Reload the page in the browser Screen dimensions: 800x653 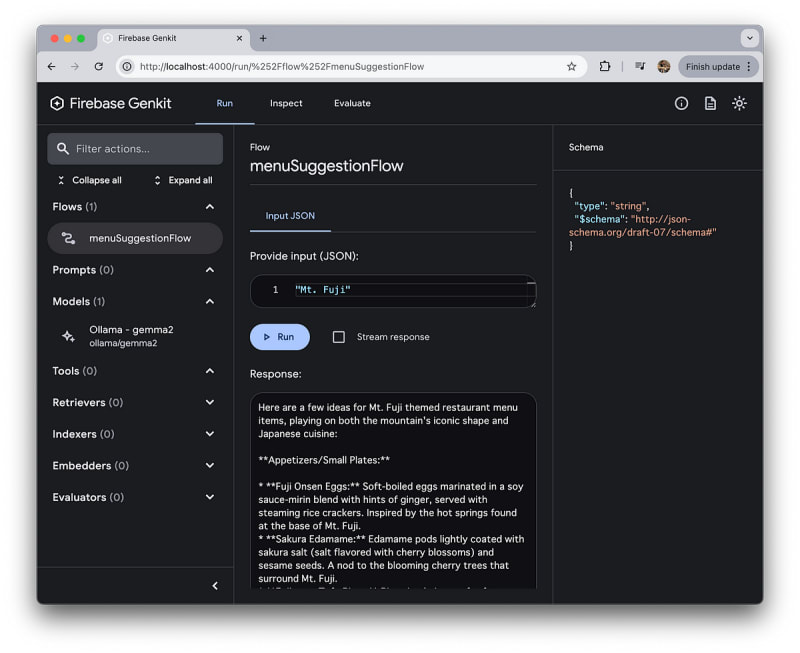click(98, 67)
